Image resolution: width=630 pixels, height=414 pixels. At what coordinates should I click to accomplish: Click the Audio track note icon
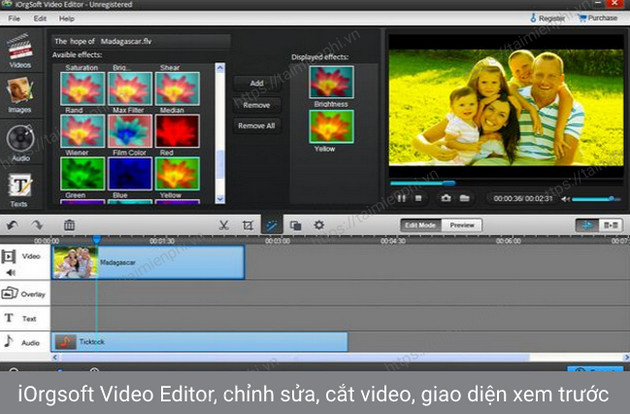point(8,342)
